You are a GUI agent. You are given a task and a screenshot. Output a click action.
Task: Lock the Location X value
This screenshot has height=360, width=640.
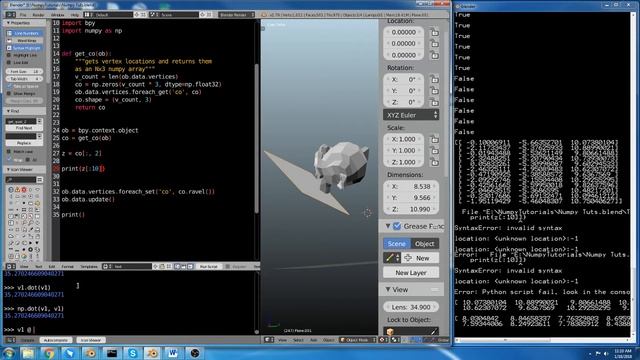[434, 32]
